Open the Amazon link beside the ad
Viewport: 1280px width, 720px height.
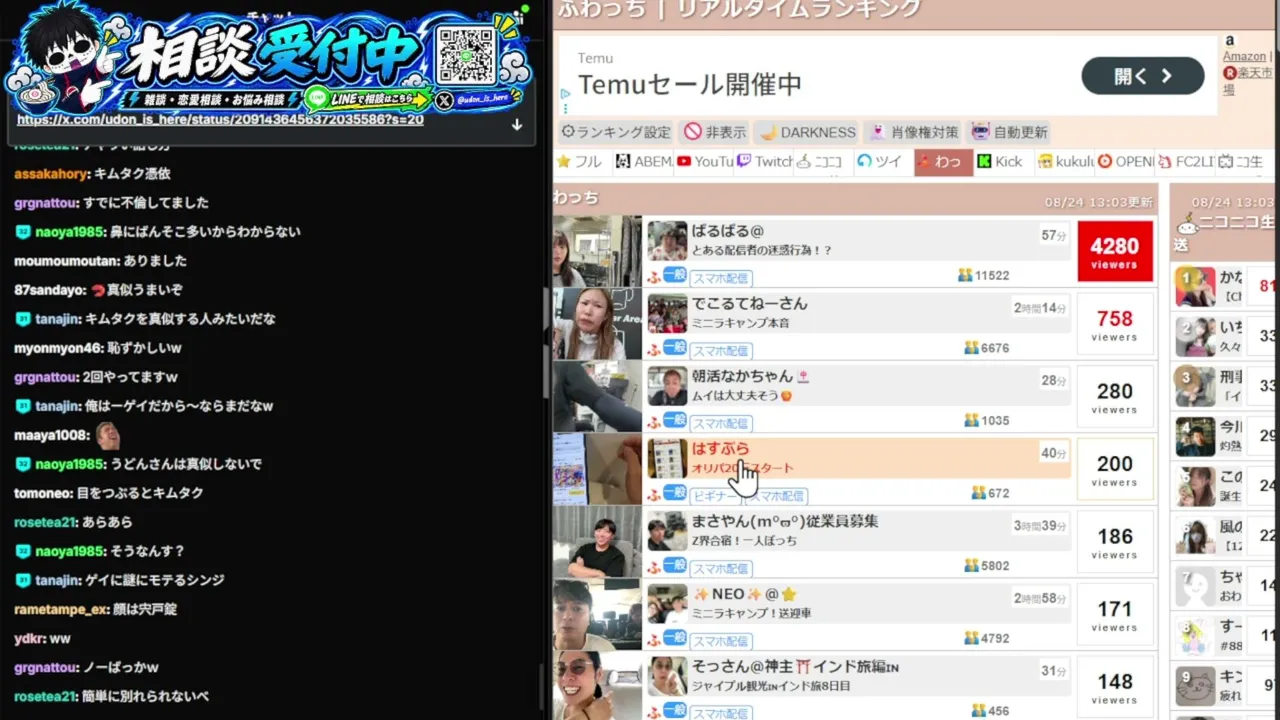(1244, 56)
